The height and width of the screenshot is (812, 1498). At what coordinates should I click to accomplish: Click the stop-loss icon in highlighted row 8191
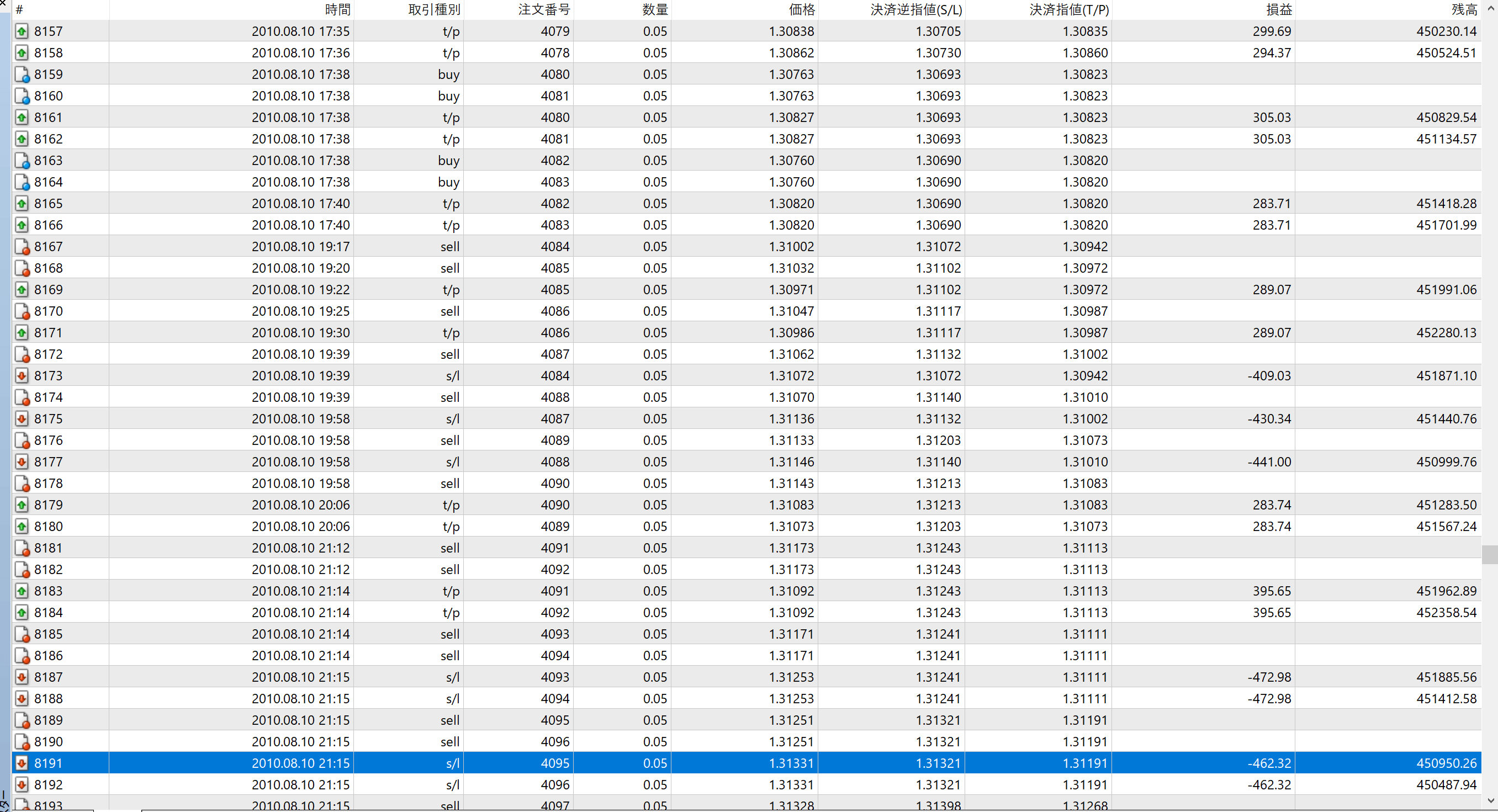[x=22, y=763]
